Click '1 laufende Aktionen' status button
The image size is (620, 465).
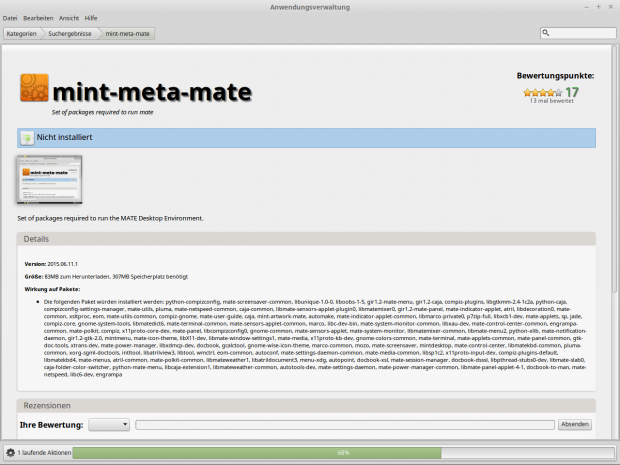[x=38, y=452]
